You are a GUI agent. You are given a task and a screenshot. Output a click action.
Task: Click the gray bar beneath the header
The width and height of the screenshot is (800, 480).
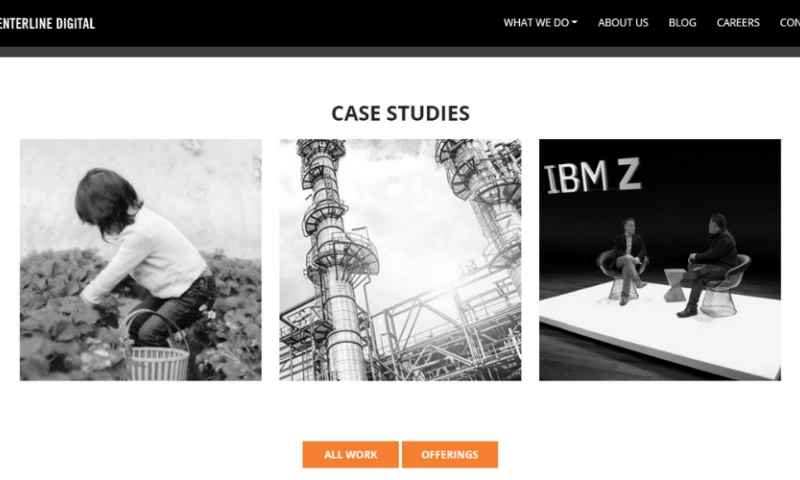tap(400, 52)
